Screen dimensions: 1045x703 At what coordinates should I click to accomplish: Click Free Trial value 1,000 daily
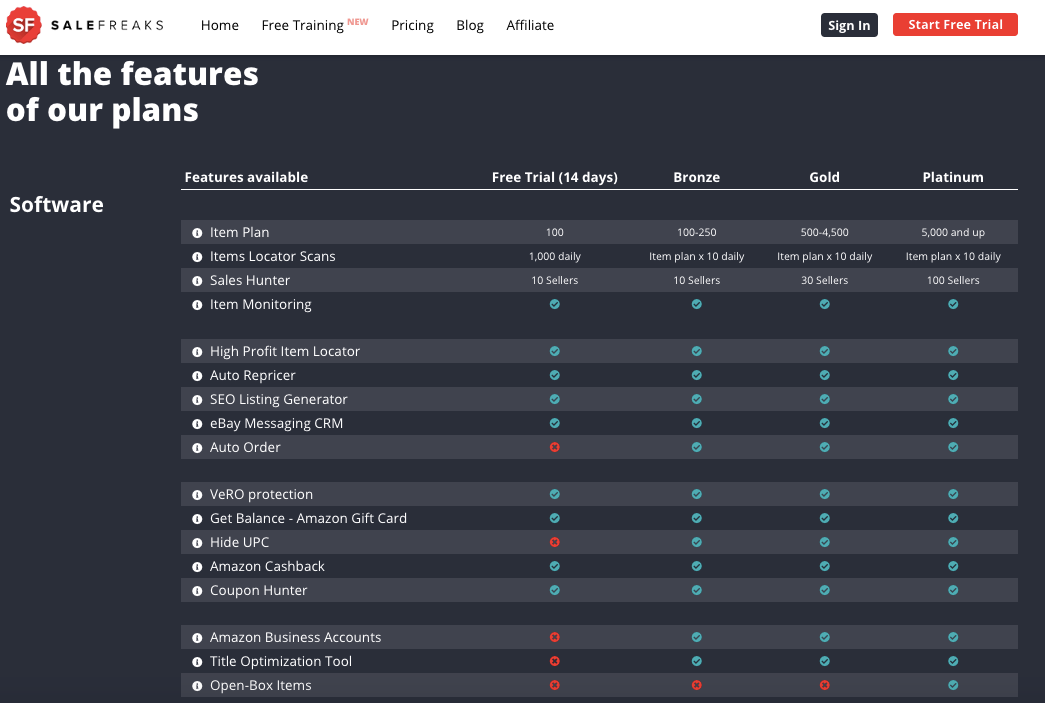click(x=554, y=257)
